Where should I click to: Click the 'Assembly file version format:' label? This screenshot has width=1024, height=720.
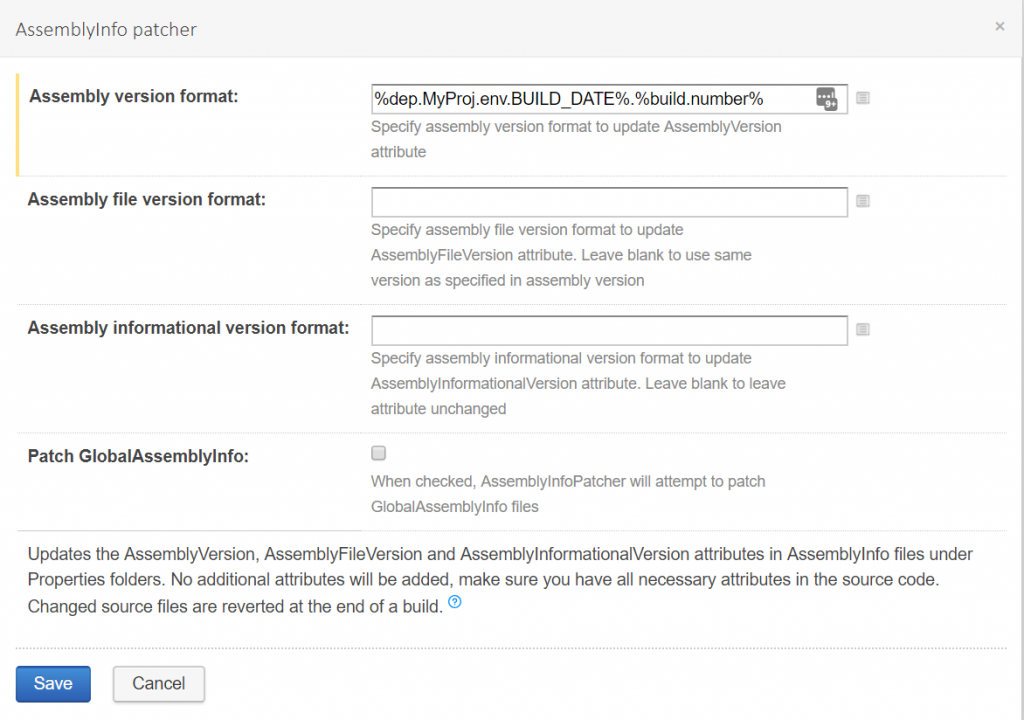(x=147, y=199)
